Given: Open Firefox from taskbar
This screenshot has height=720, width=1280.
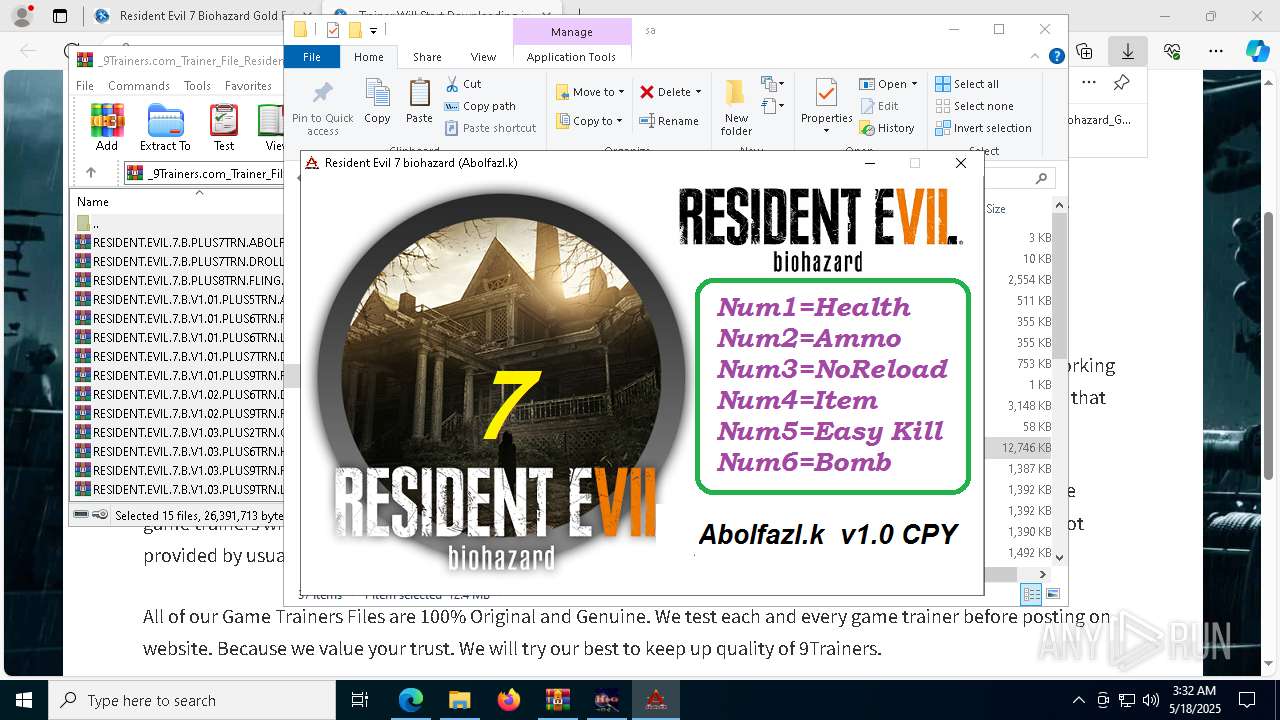Looking at the screenshot, I should click(508, 700).
